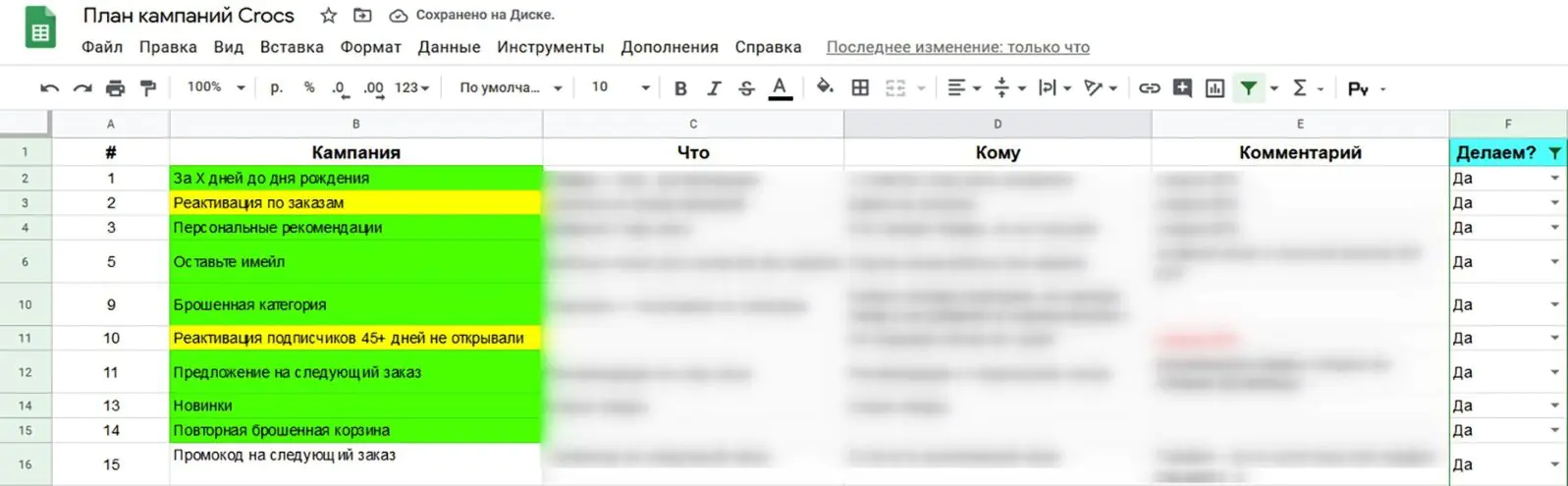
Task: Open the text color picker
Action: [780, 88]
